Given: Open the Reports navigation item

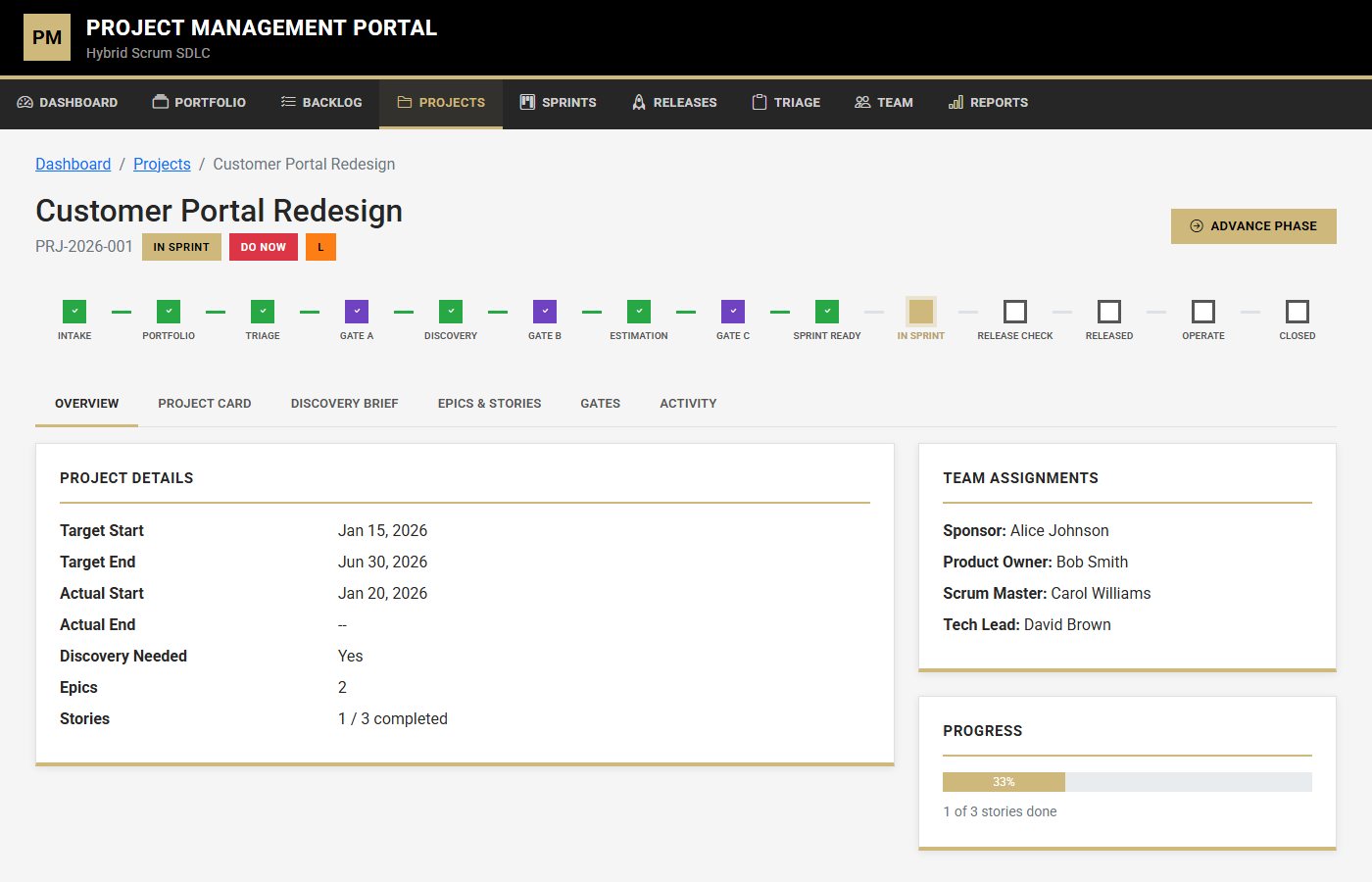Looking at the screenshot, I should (988, 102).
